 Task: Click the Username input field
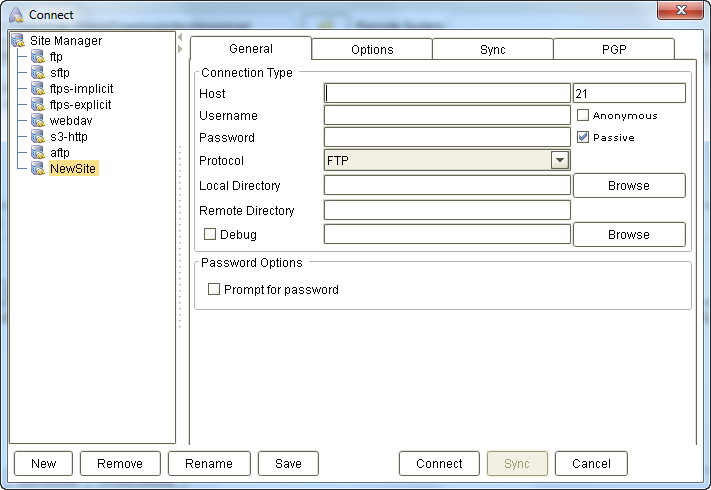[x=447, y=115]
